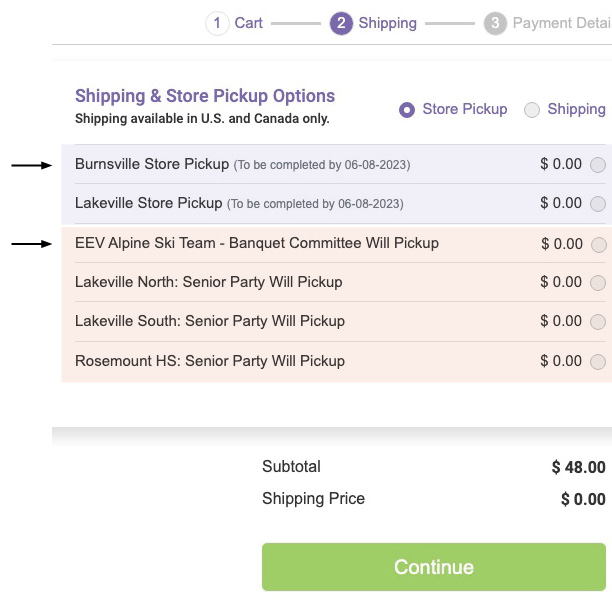The image size is (612, 608).
Task: Choose Burnsville Store Pickup radio button
Action: coord(598,165)
